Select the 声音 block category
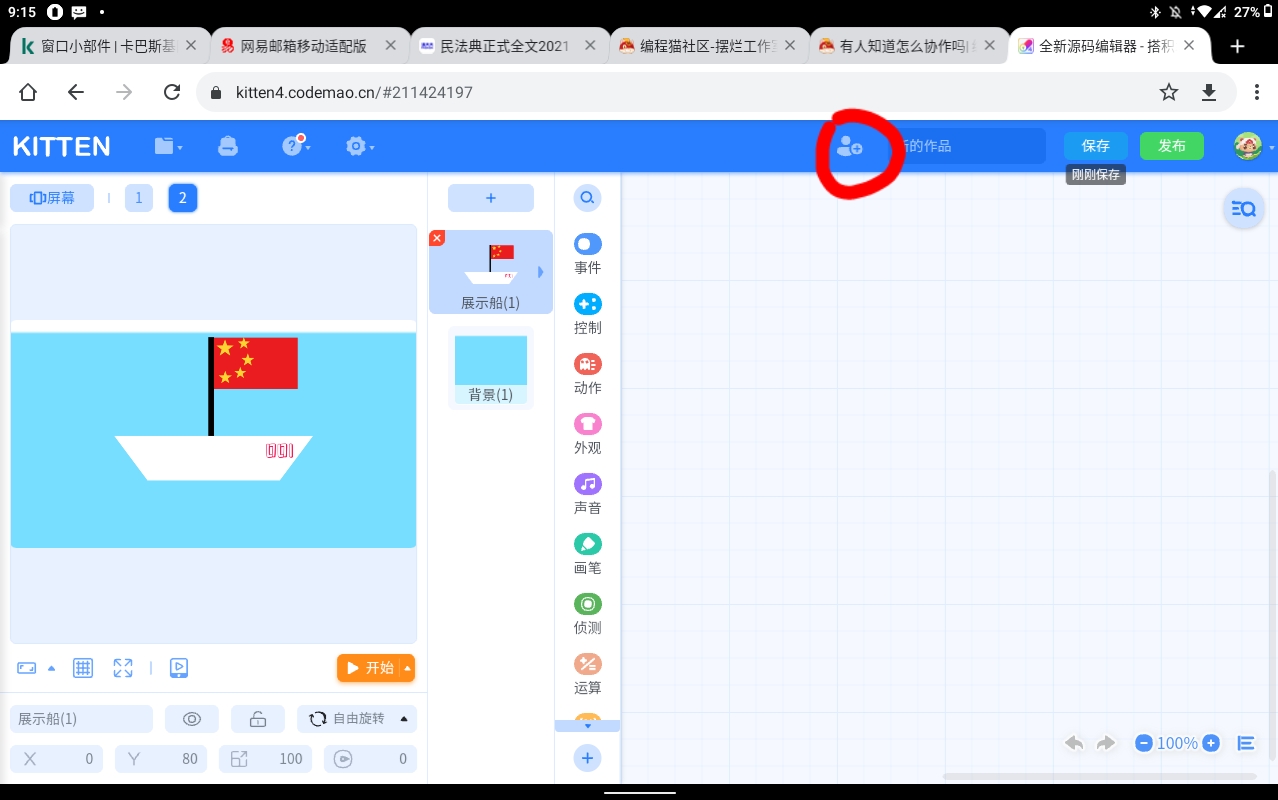 click(x=588, y=494)
